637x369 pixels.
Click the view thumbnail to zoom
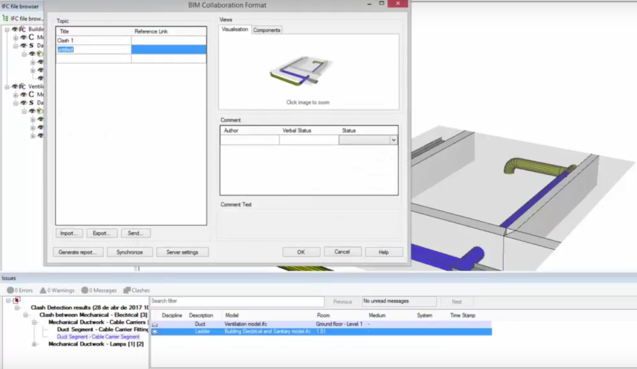click(301, 71)
